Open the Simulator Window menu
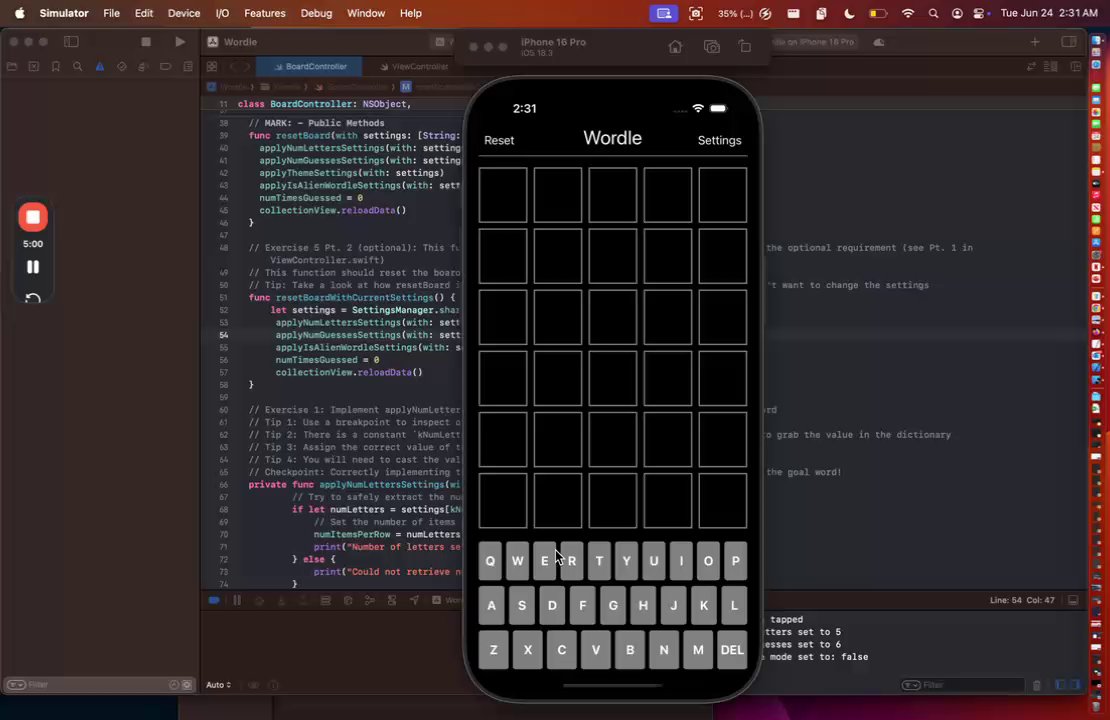The height and width of the screenshot is (720, 1110). [x=366, y=13]
